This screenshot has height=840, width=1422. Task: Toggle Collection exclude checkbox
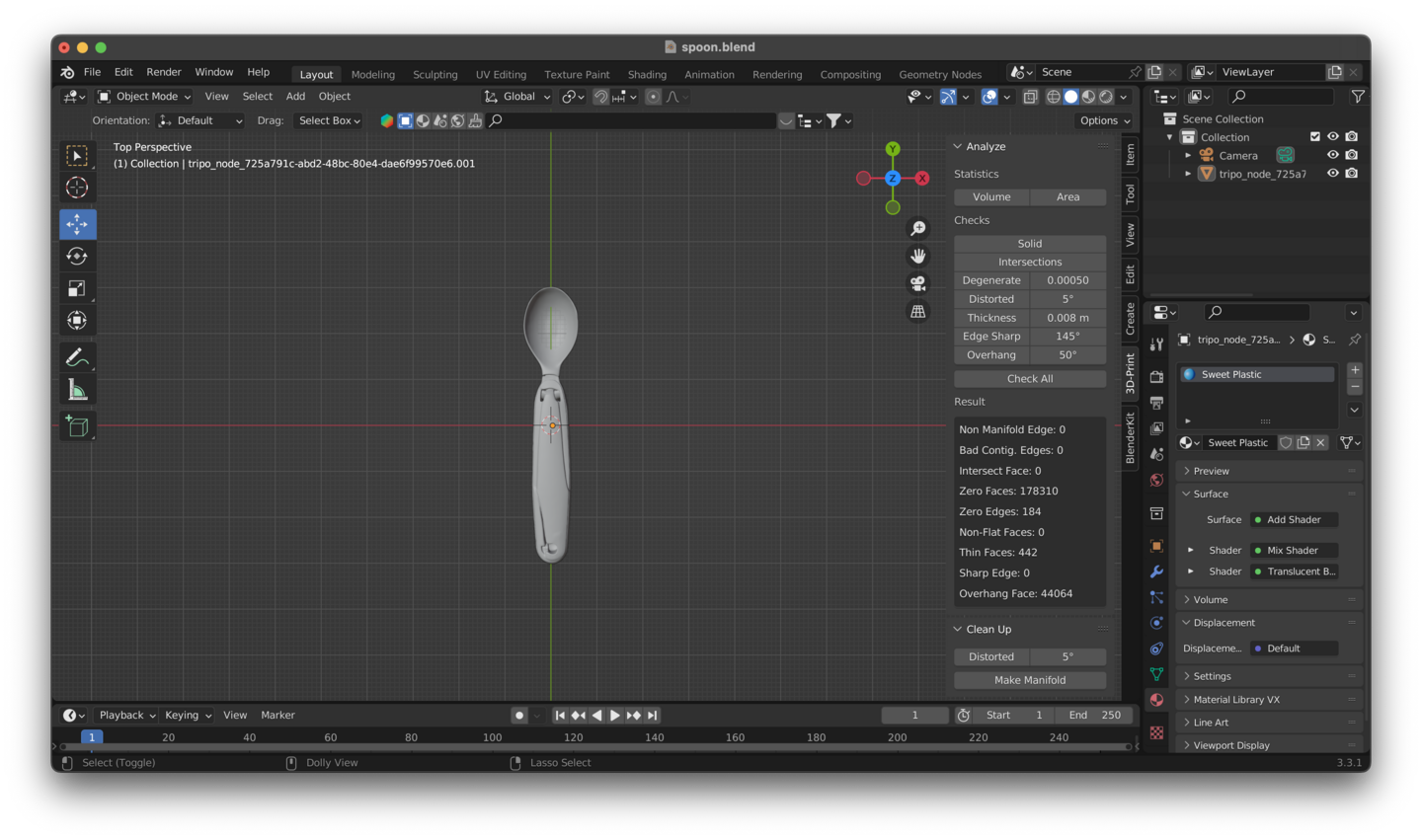pos(1314,137)
